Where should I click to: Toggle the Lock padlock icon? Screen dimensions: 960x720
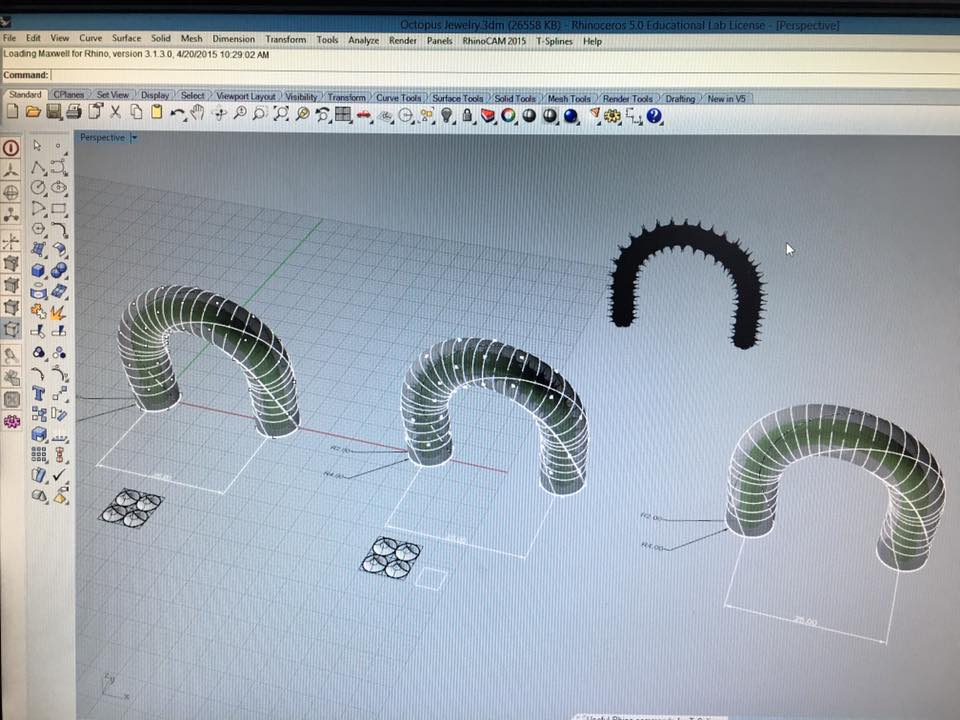(467, 116)
